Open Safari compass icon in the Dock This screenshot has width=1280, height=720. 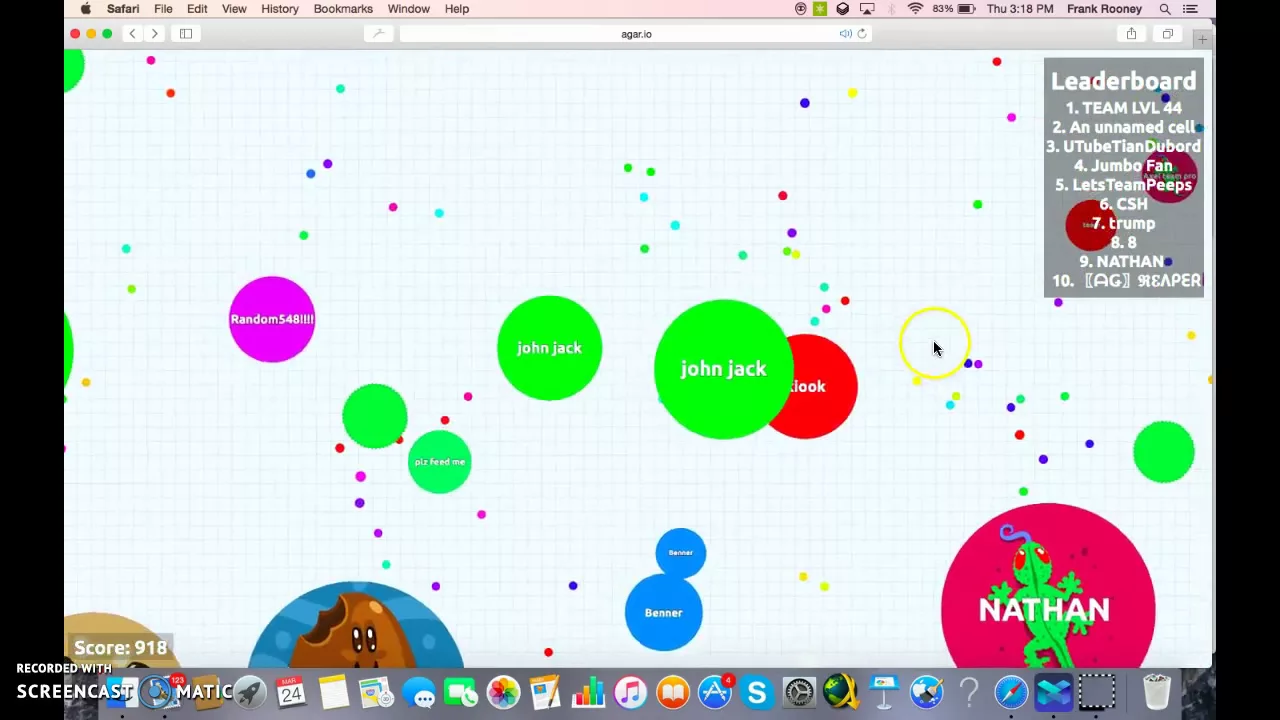(1011, 692)
